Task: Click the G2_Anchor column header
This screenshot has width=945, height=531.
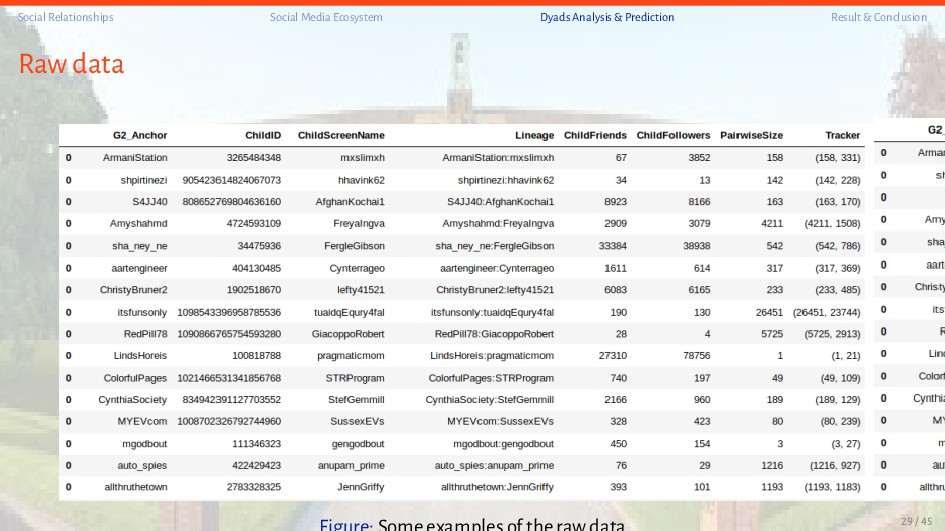Action: (x=140, y=135)
